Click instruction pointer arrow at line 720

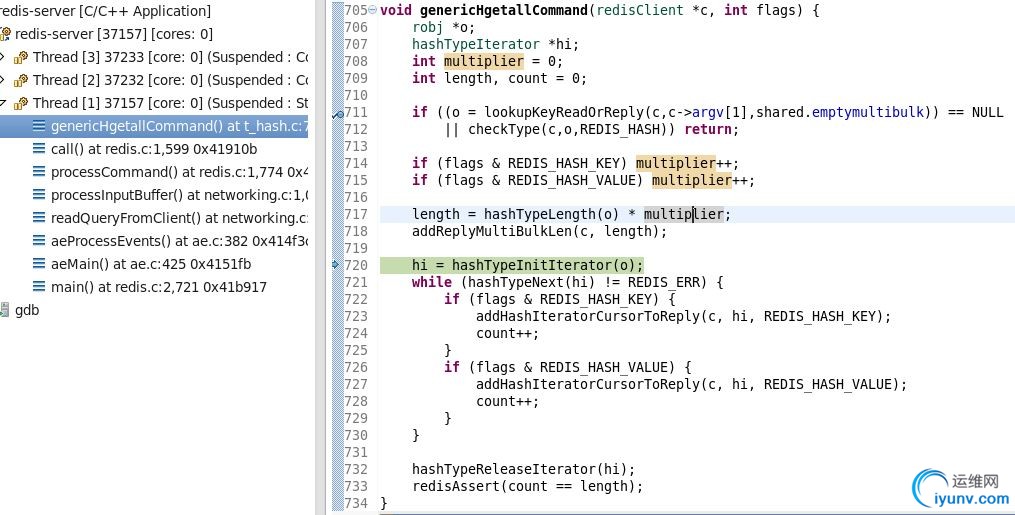(x=335, y=265)
